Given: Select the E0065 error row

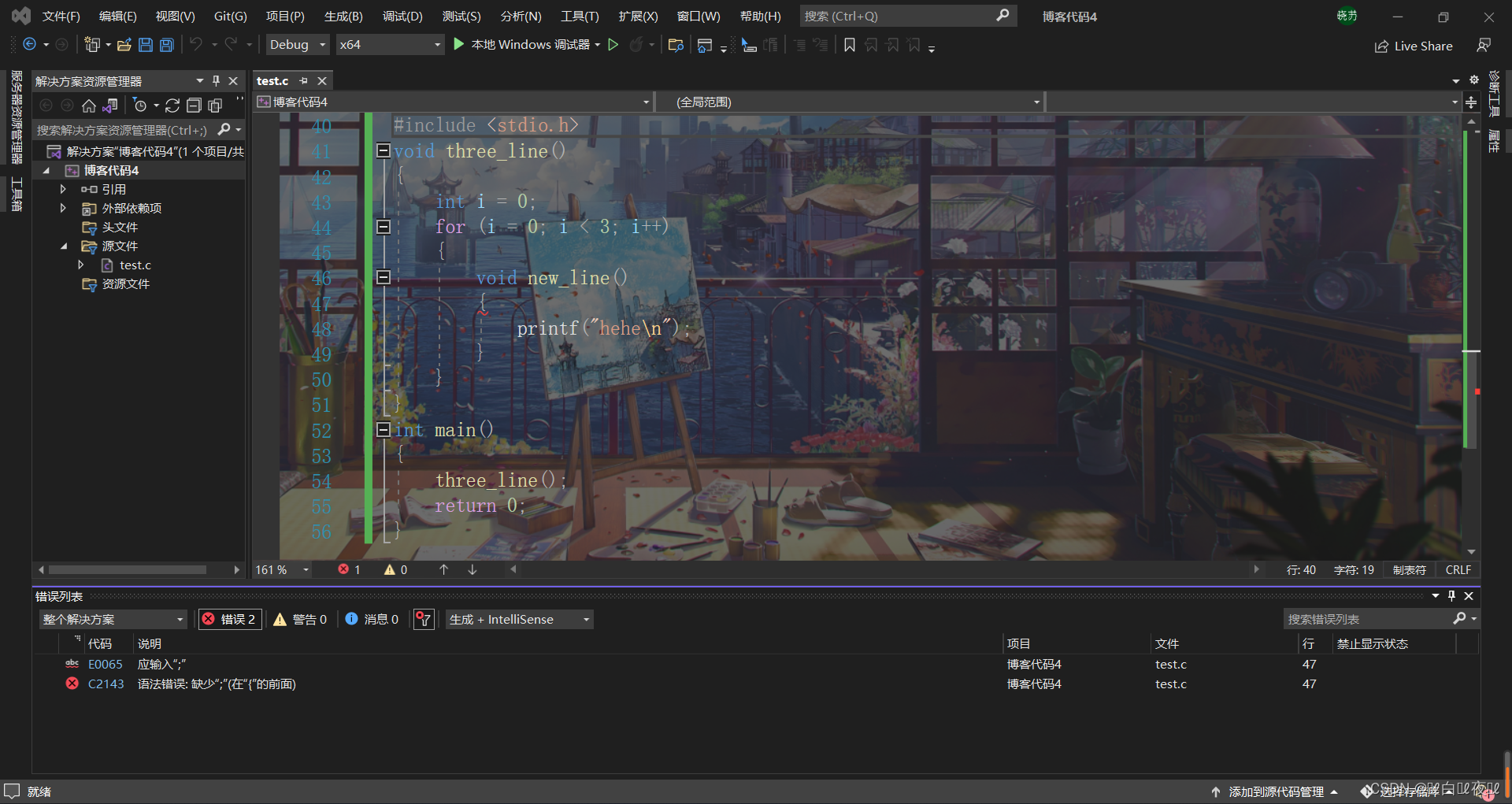Looking at the screenshot, I should click(x=756, y=665).
